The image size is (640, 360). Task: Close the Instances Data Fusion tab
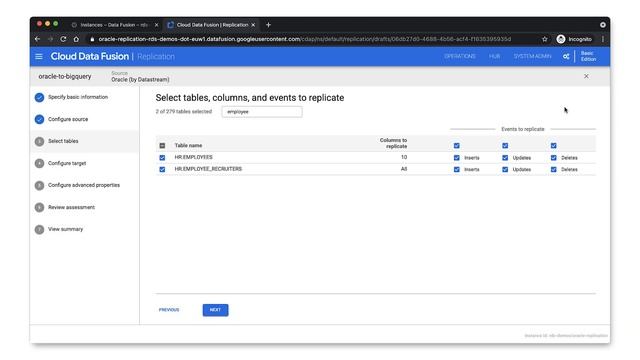(156, 25)
